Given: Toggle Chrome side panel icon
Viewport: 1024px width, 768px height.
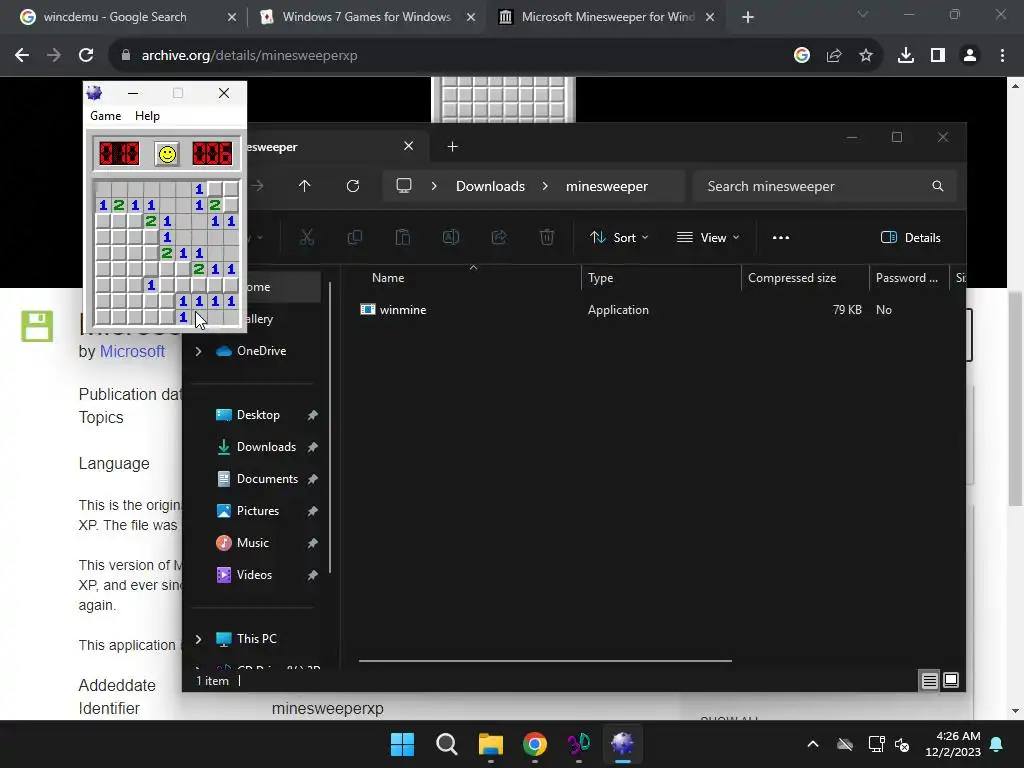Looking at the screenshot, I should (938, 56).
